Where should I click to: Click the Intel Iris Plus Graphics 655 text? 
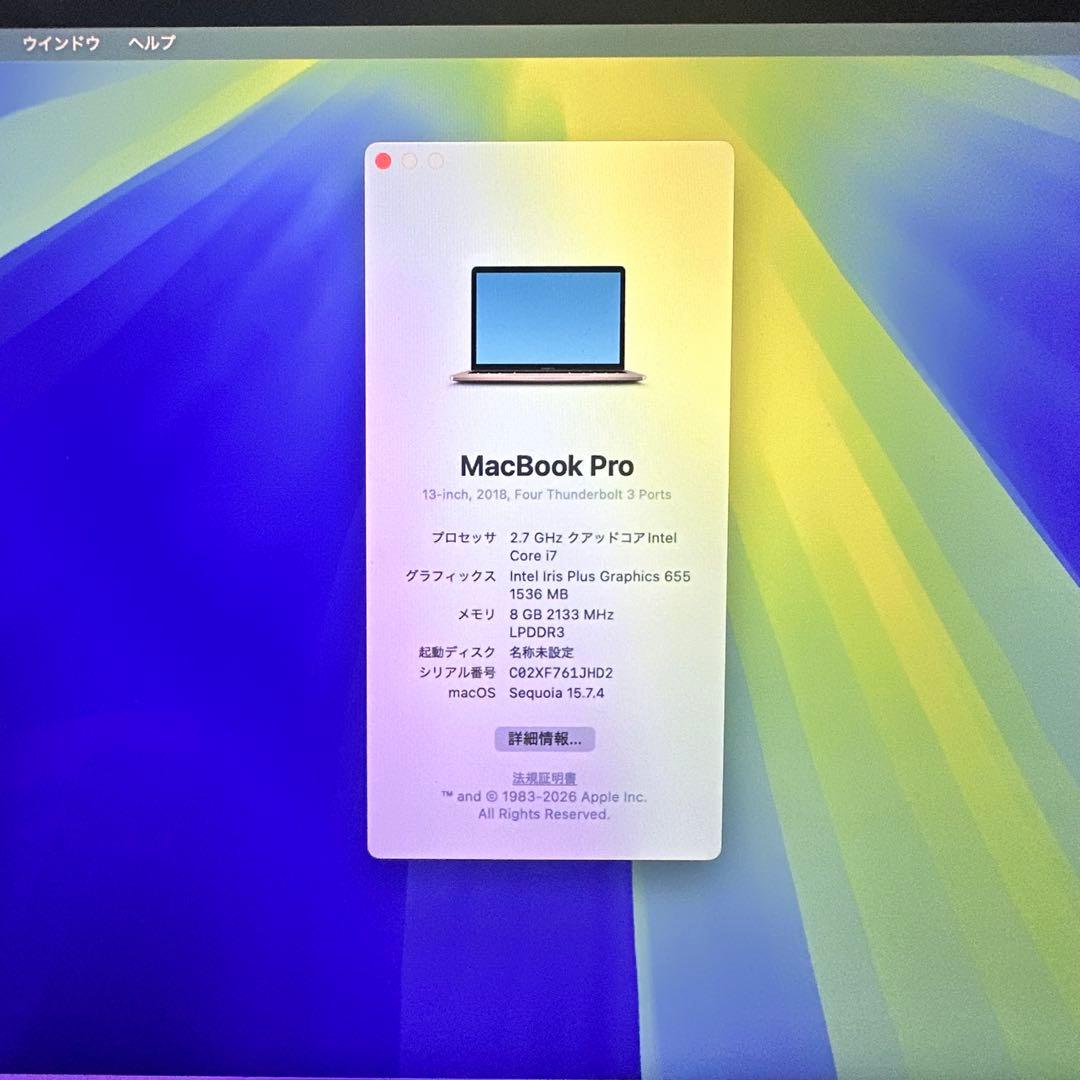click(600, 577)
